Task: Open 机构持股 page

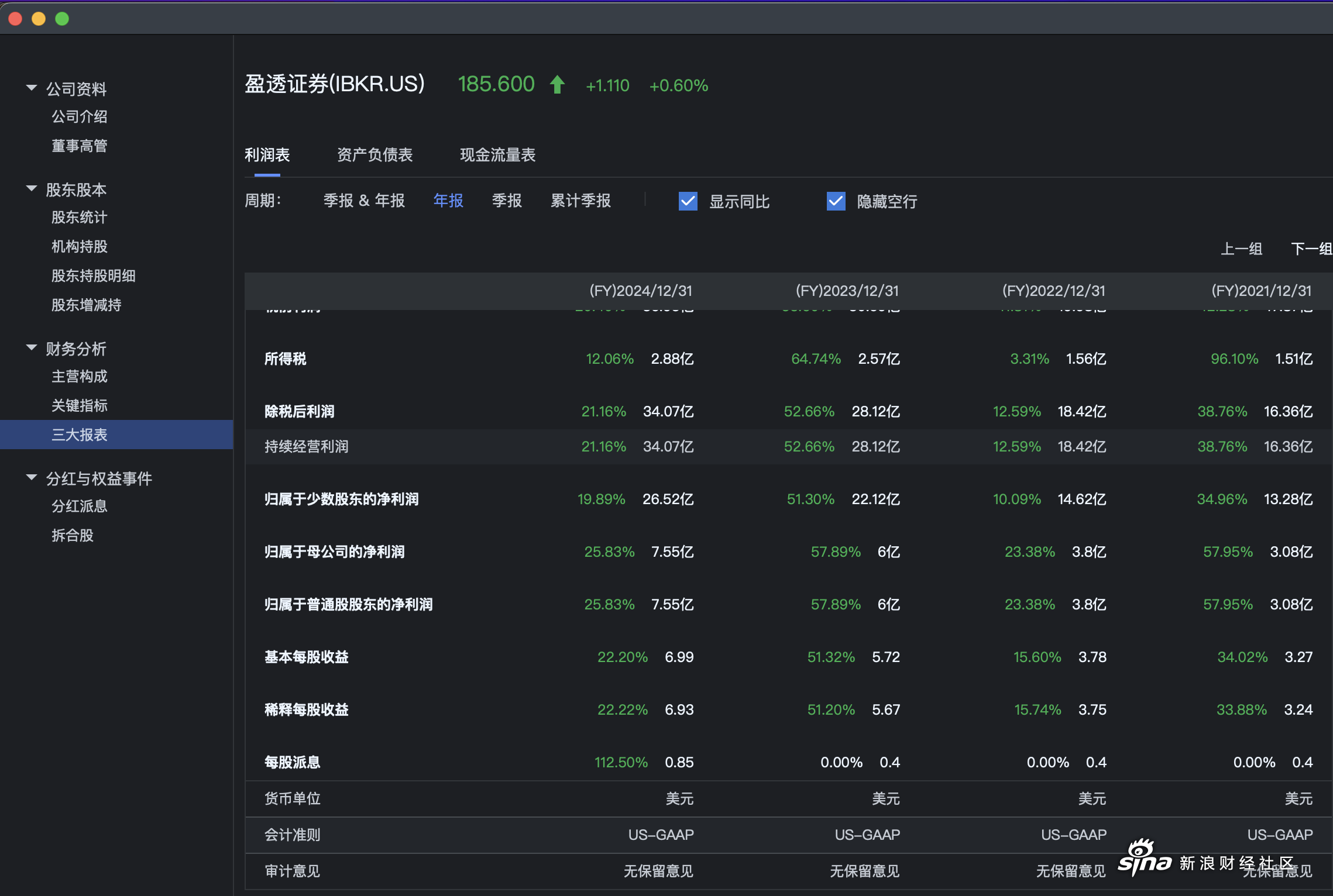Action: 80,246
